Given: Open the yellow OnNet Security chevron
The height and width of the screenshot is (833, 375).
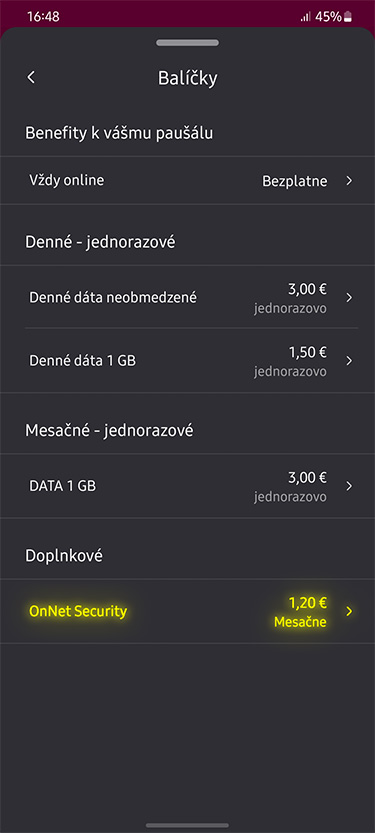Looking at the screenshot, I should click(x=349, y=611).
